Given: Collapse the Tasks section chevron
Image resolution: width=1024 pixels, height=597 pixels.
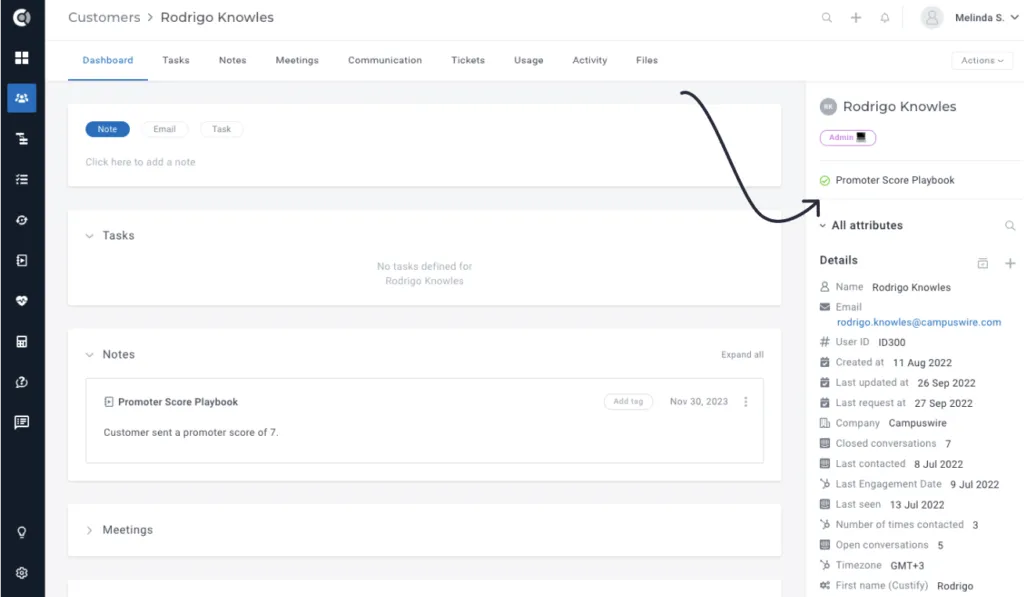Looking at the screenshot, I should 89,236.
